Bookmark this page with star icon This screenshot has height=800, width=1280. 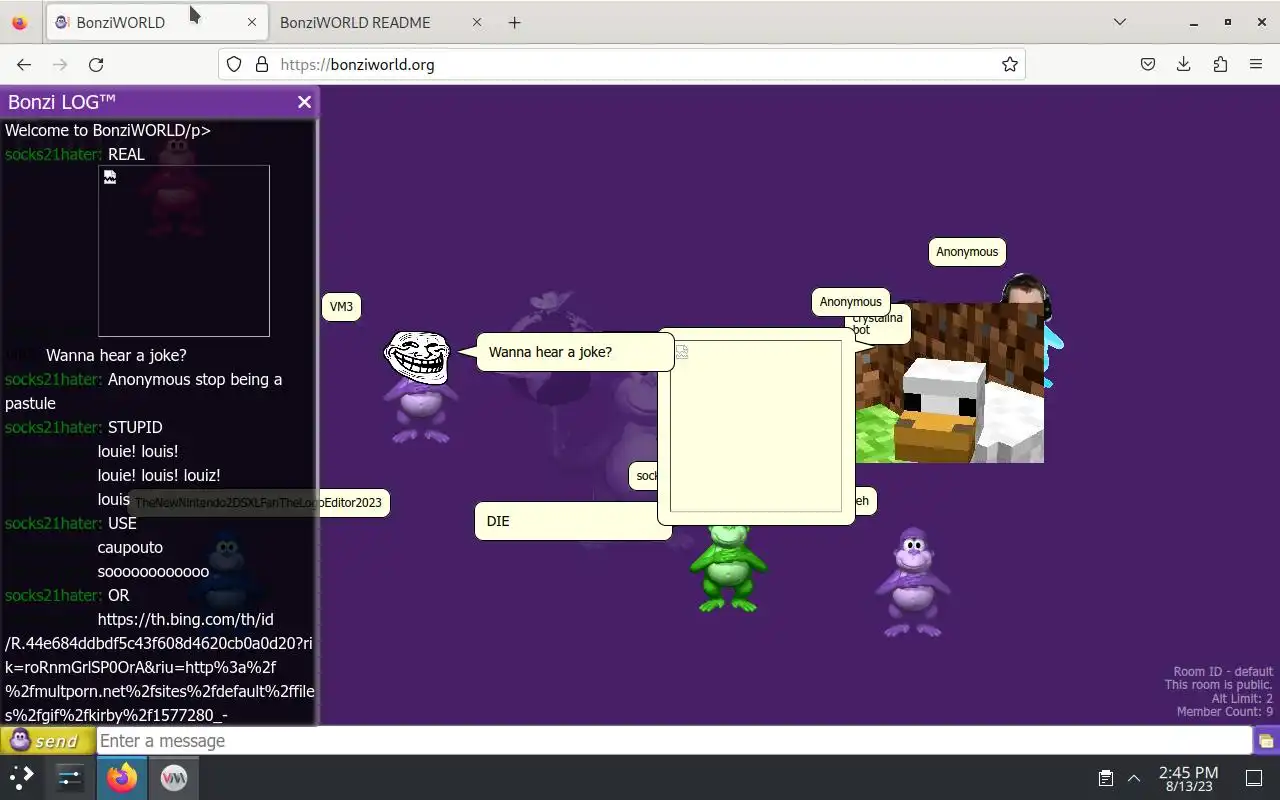point(1010,64)
